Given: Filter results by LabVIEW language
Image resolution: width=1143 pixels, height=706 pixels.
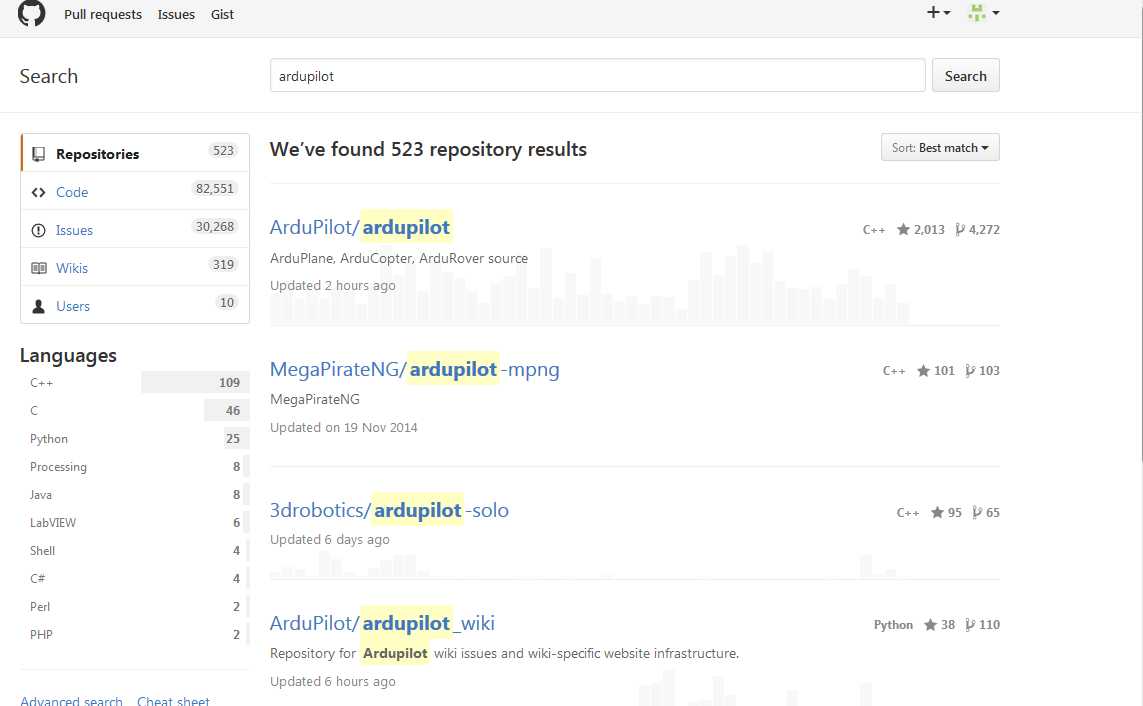Looking at the screenshot, I should (135, 522).
